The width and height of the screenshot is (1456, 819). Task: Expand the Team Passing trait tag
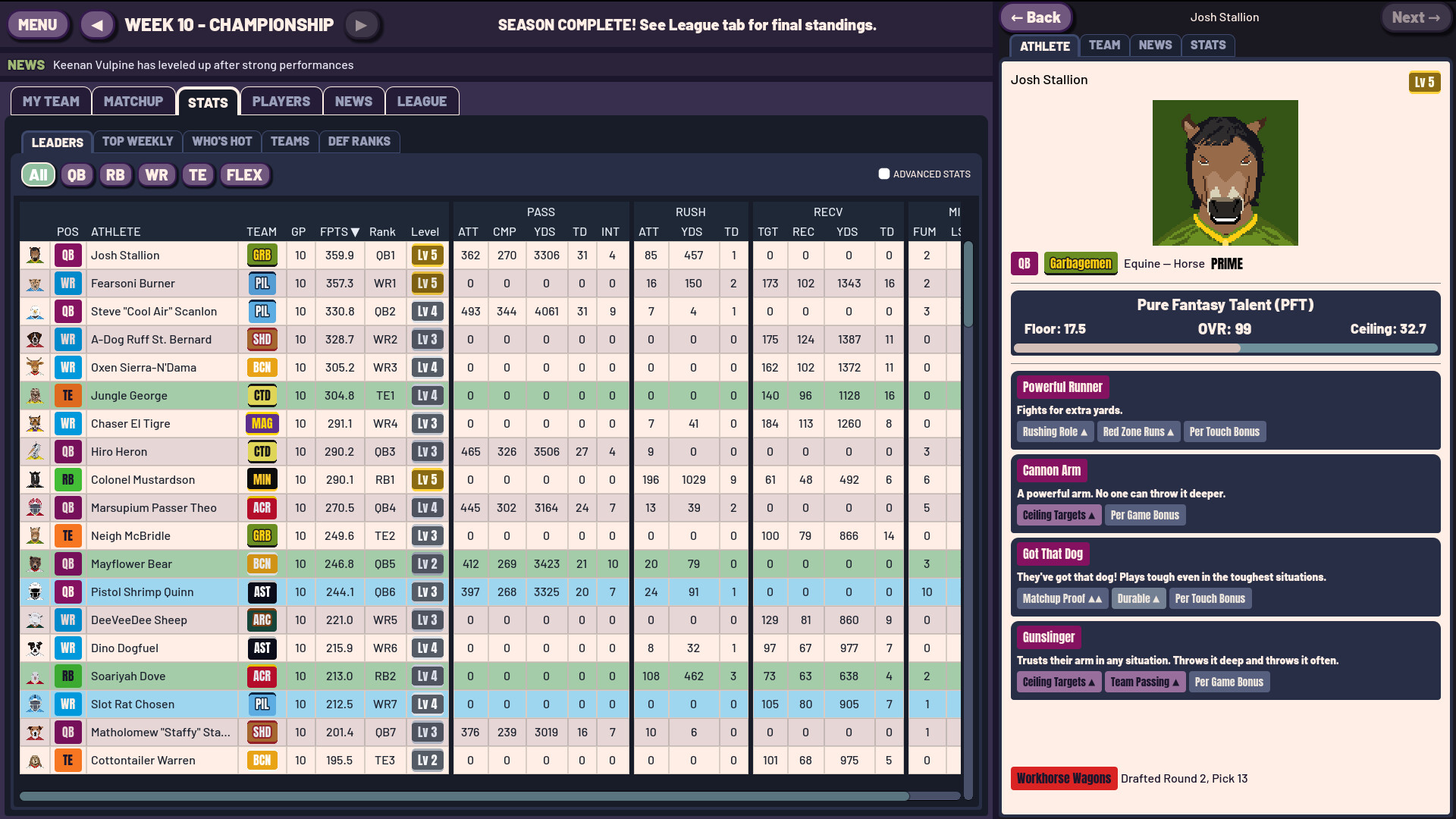(1144, 682)
